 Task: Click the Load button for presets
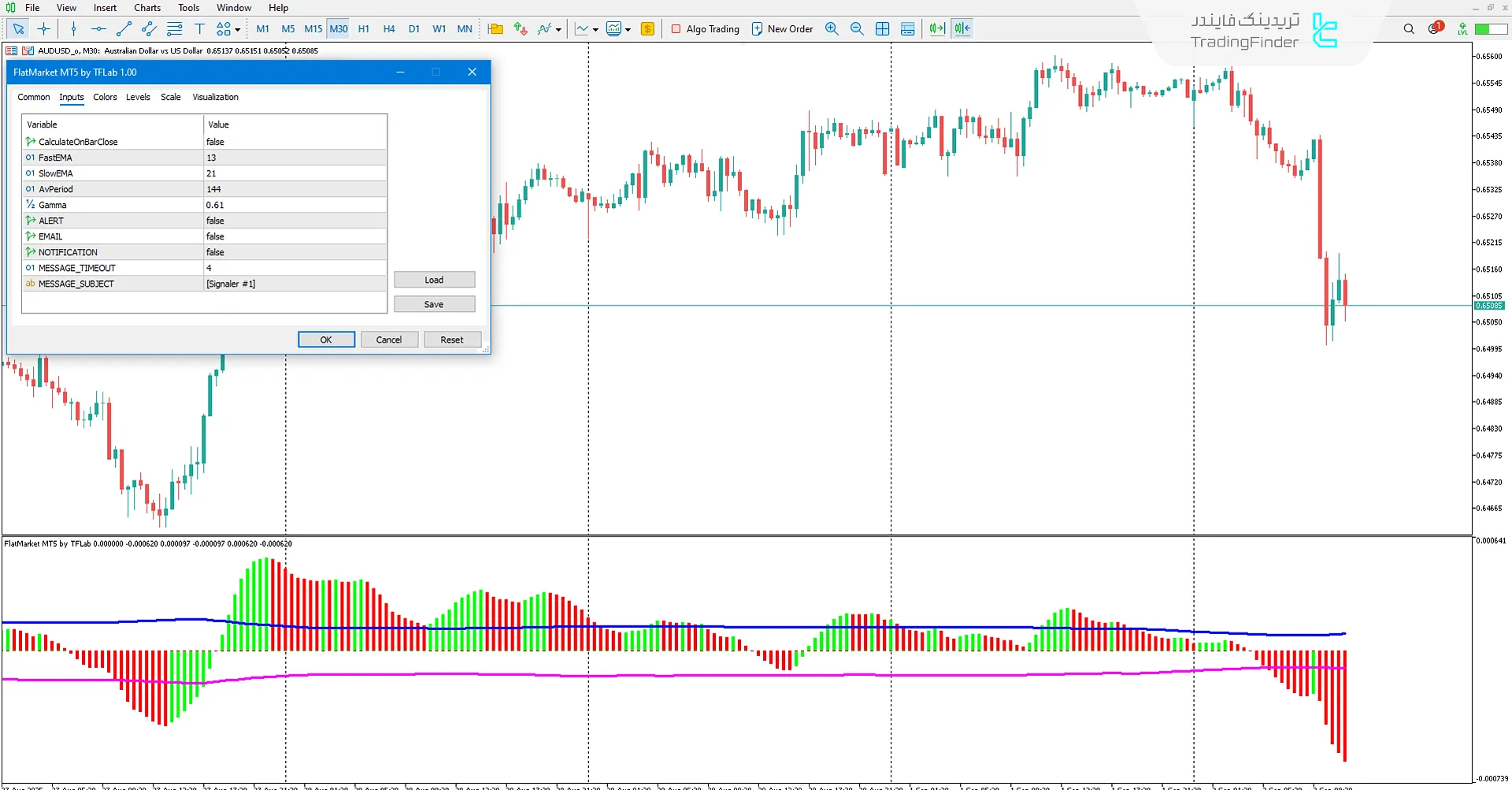434,280
